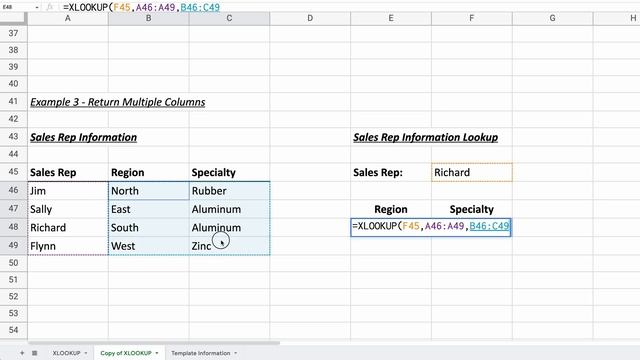Click the Sales Rep: label cell

(x=391, y=172)
